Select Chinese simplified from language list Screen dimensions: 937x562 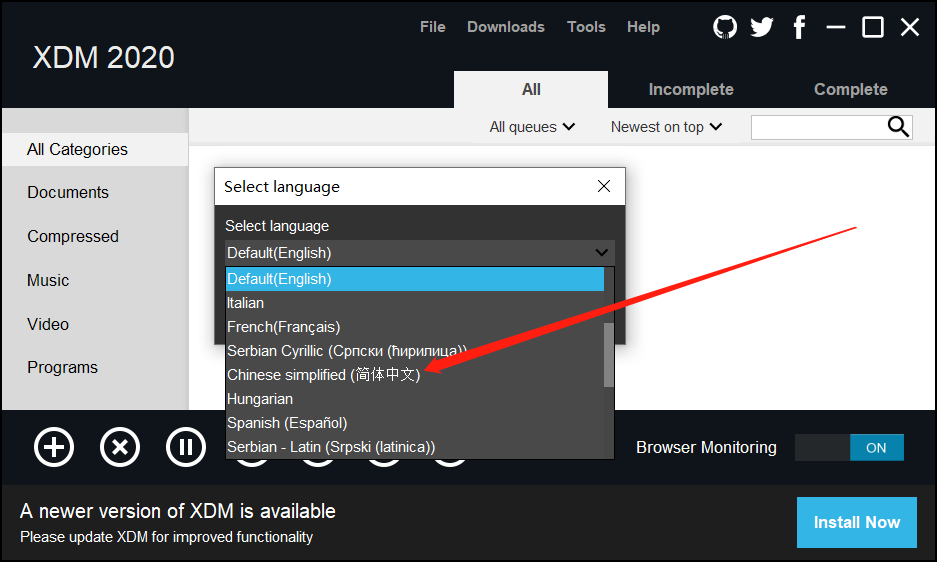point(324,375)
